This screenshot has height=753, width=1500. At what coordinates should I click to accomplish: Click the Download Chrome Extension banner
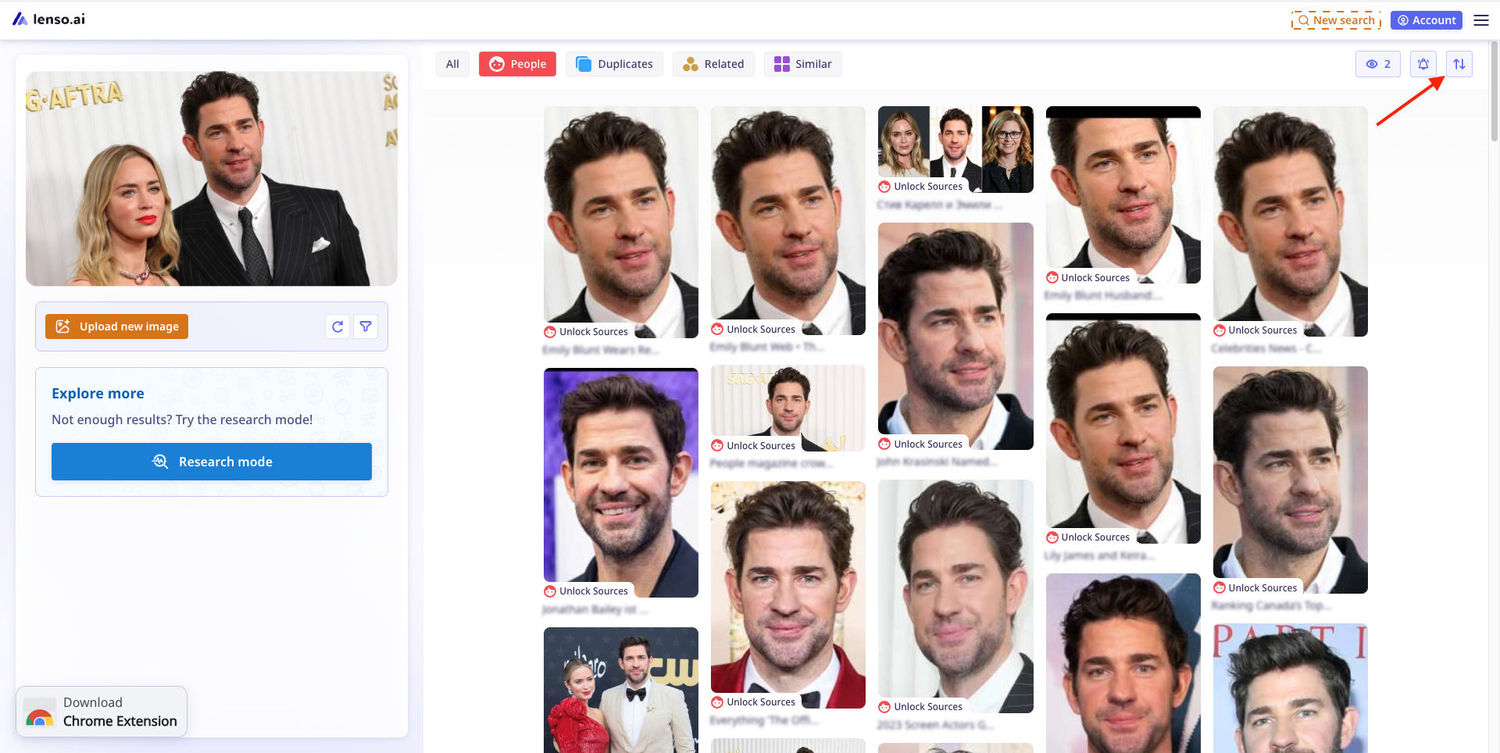point(101,711)
